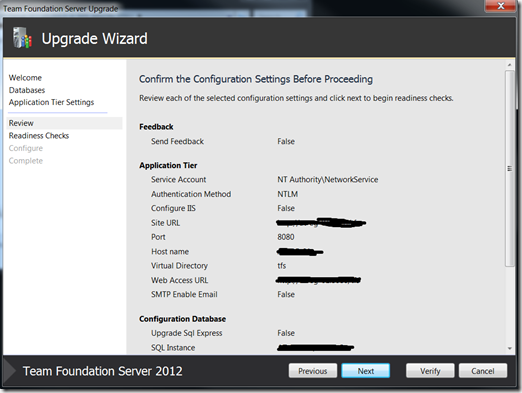The image size is (522, 393).
Task: Click the redacted Site URL value
Action: [x=321, y=223]
